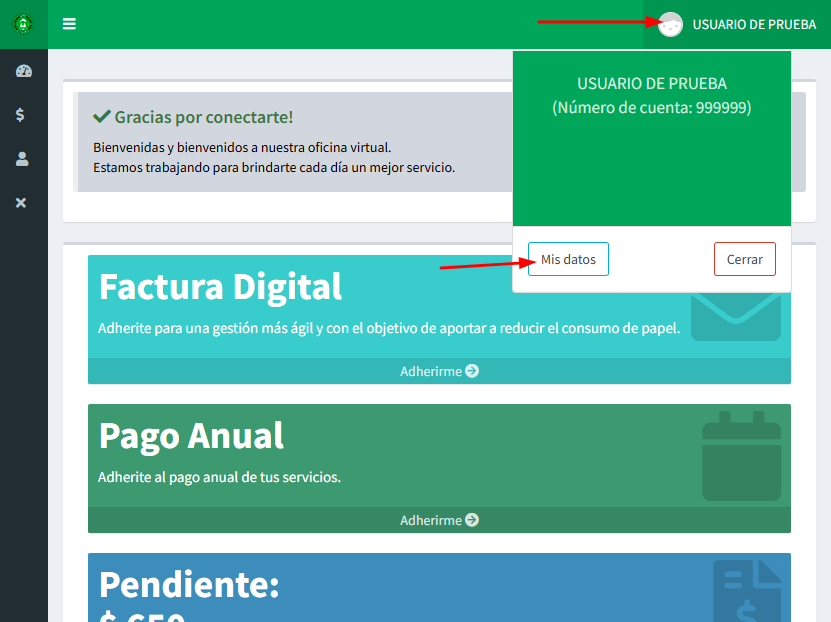This screenshot has height=622, width=831.
Task: Click 'Adherite para una gestión más ágil' description
Action: pyautogui.click(x=389, y=328)
